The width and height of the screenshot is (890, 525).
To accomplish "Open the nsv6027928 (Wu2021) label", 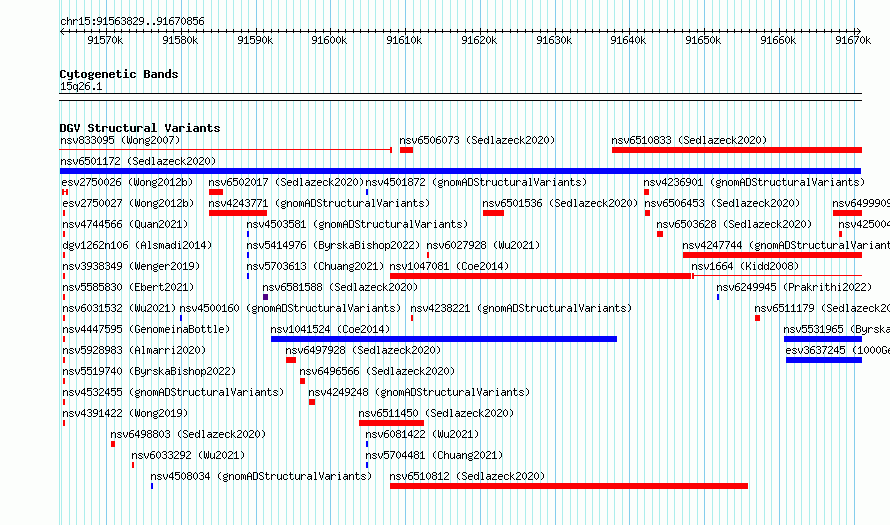I will [x=483, y=245].
